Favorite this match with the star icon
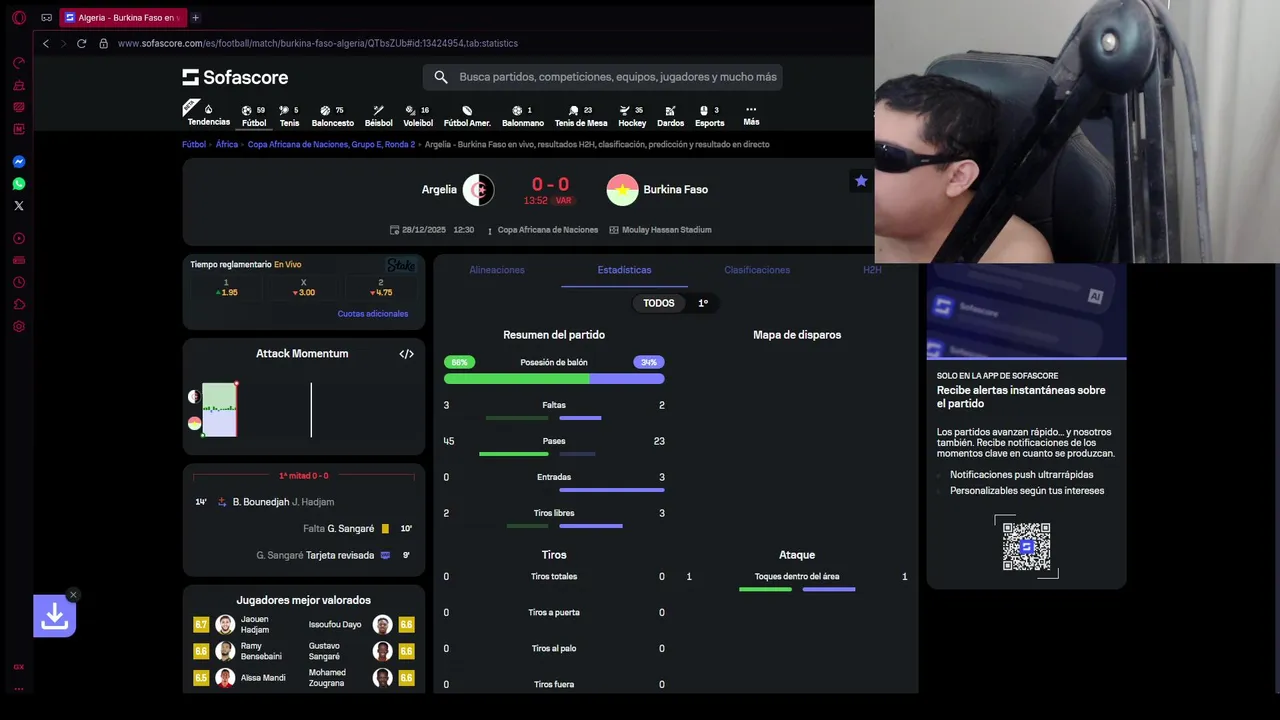This screenshot has height=720, width=1280. (861, 181)
